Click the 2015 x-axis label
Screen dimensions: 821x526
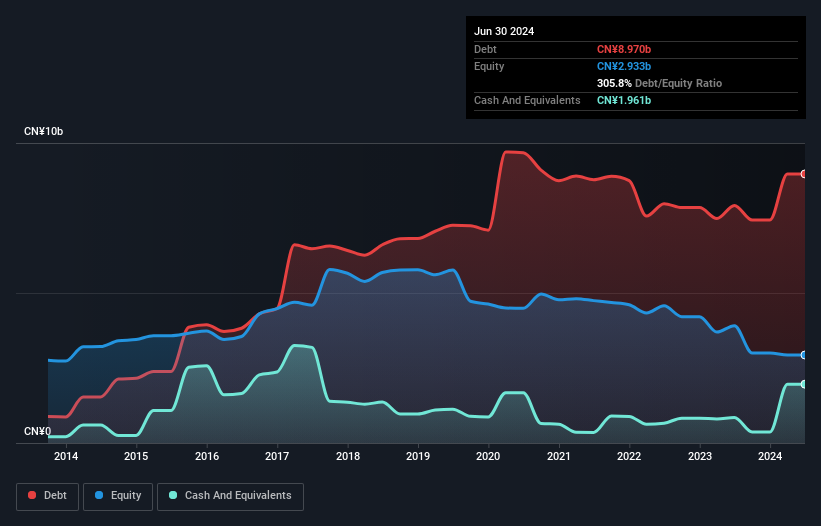[x=136, y=456]
